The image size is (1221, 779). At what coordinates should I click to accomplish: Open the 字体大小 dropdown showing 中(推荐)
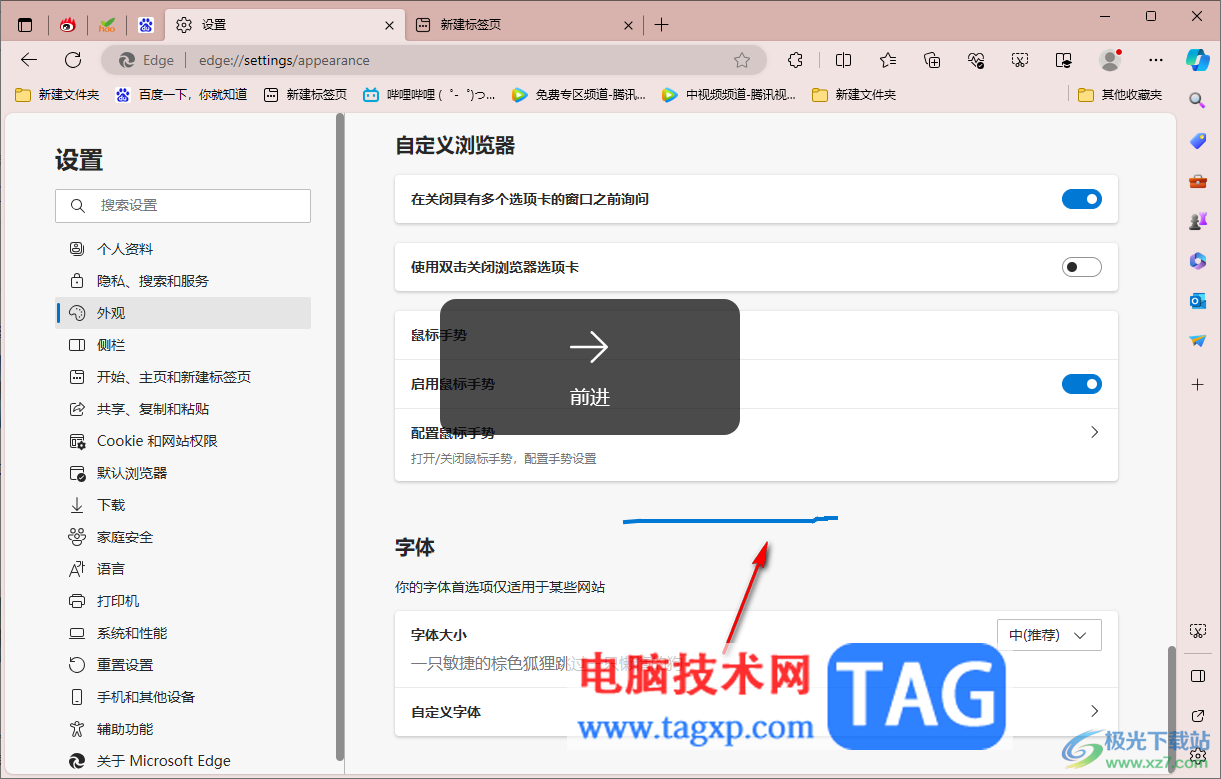1048,634
